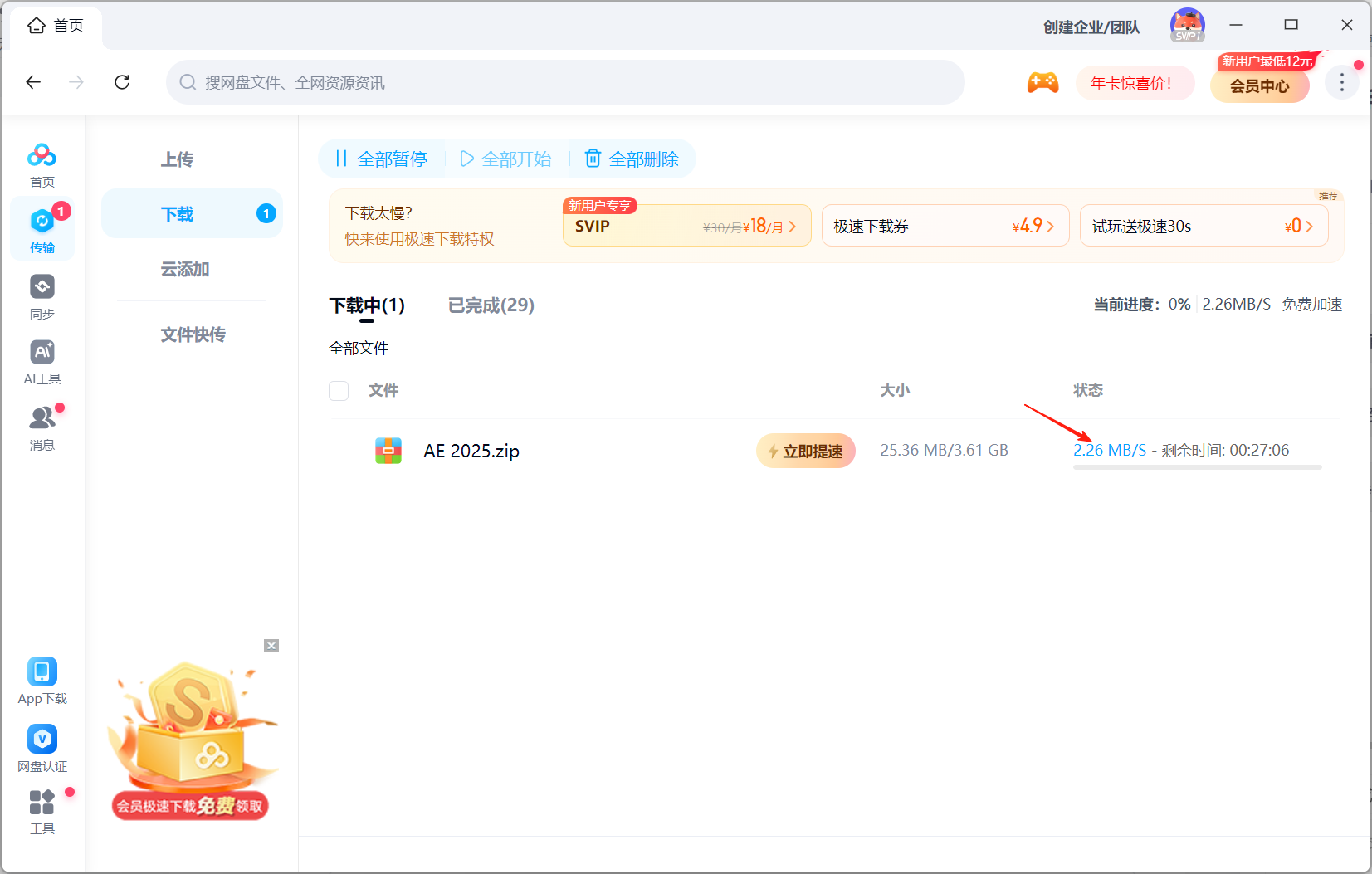Click the 新用户最低12元 badge

(1267, 61)
